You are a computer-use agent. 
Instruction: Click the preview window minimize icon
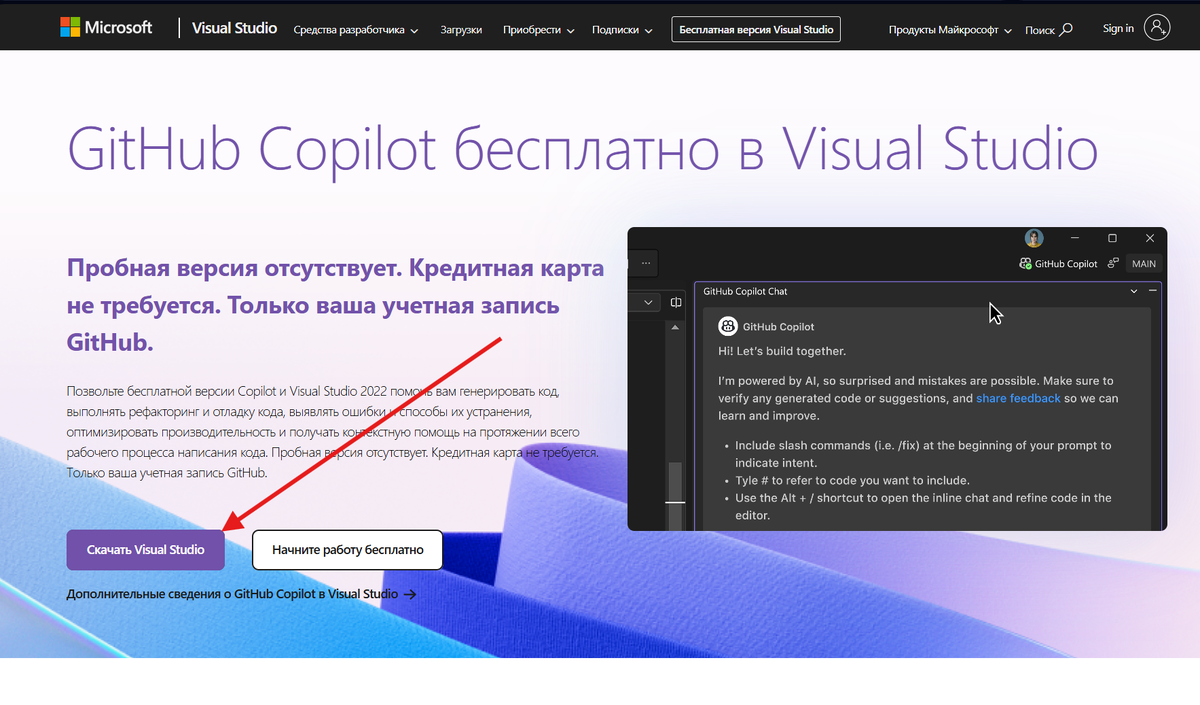click(x=1074, y=238)
